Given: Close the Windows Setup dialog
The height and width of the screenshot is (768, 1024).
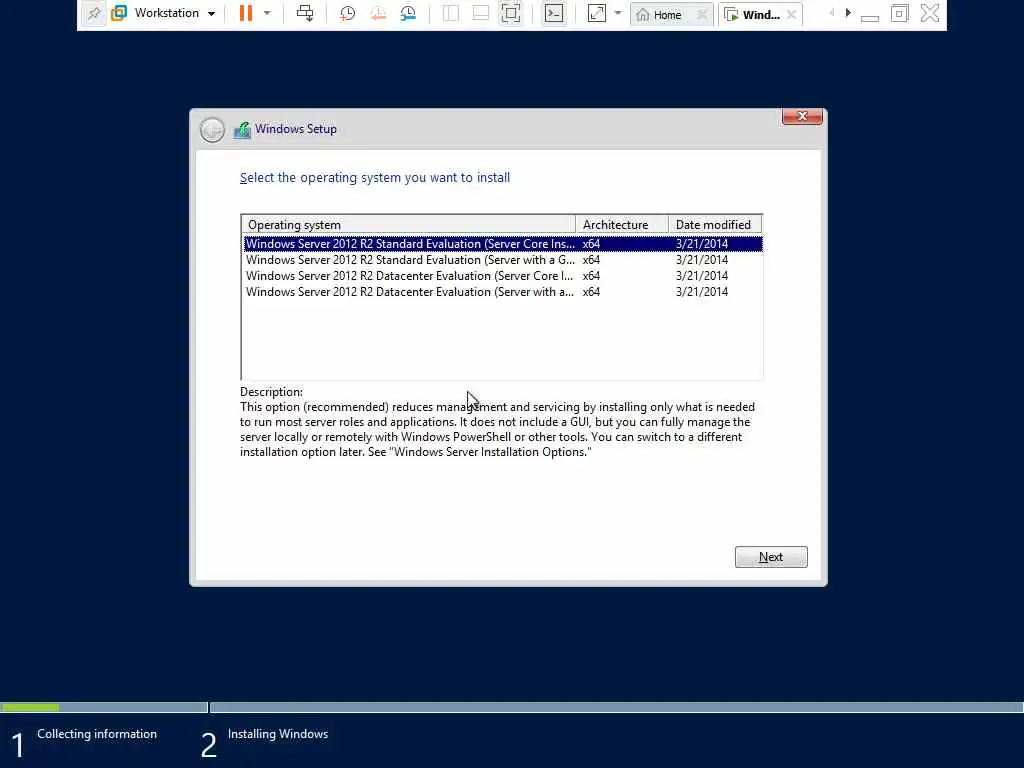Looking at the screenshot, I should tap(802, 116).
